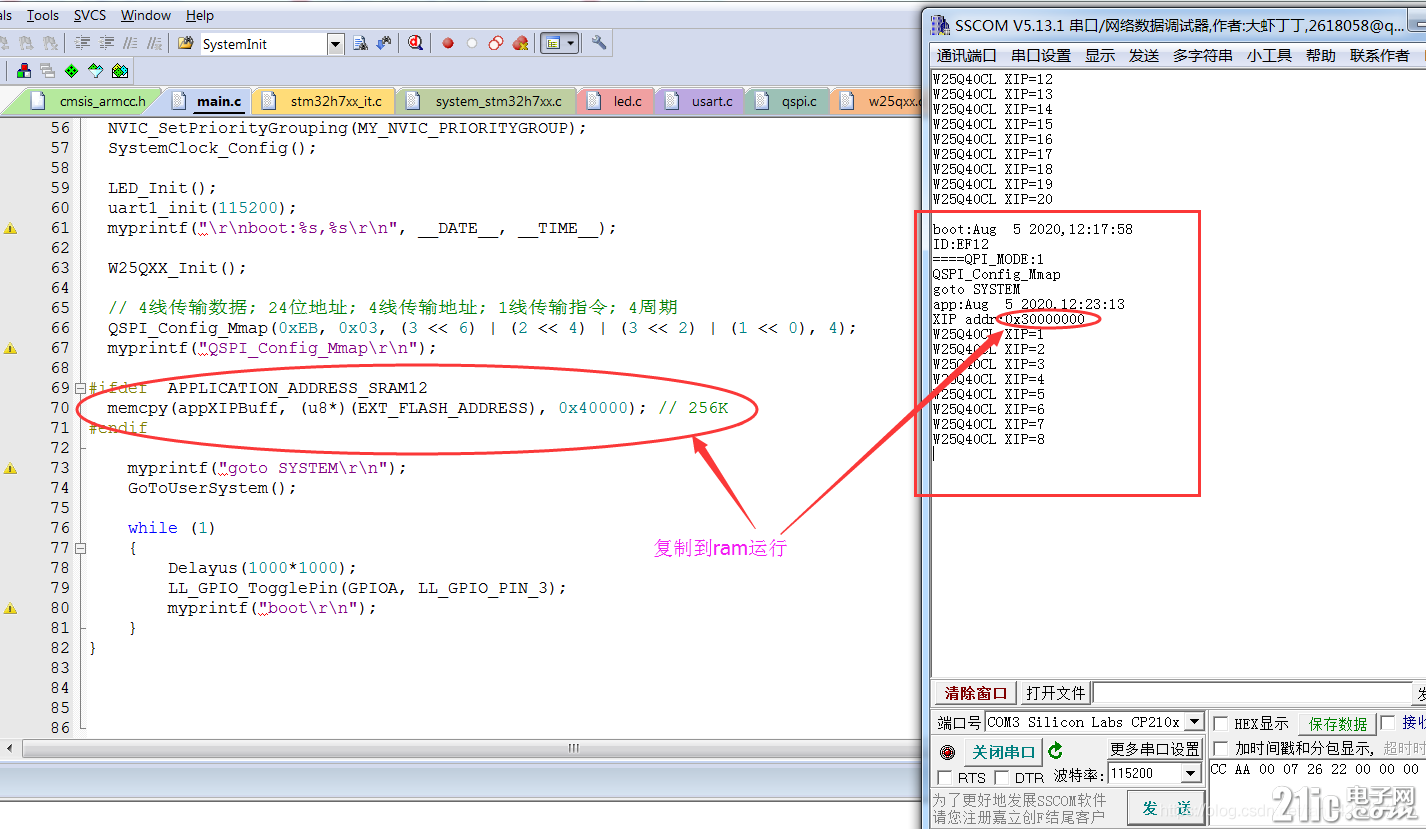Click the unindent selected lines icon

tap(107, 43)
